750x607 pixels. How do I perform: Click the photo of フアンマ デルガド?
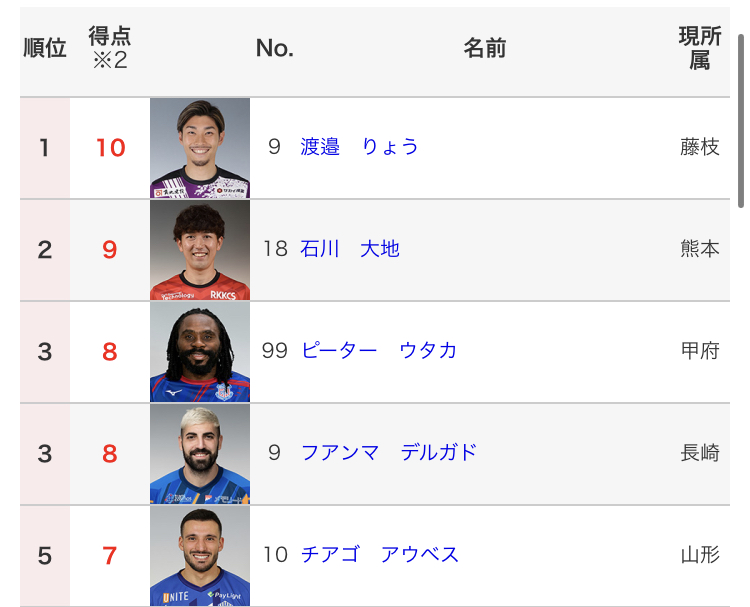pyautogui.click(x=200, y=453)
